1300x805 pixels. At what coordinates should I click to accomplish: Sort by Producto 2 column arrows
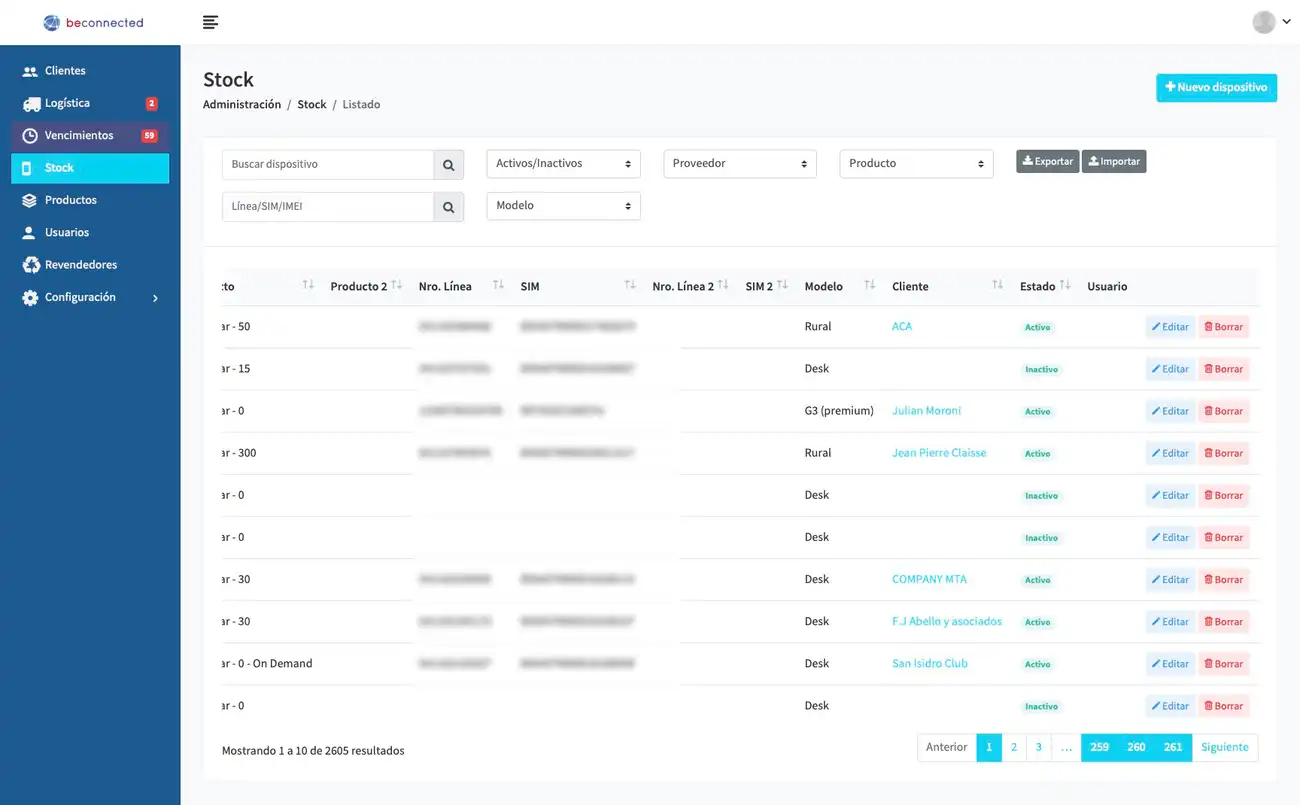tap(397, 285)
